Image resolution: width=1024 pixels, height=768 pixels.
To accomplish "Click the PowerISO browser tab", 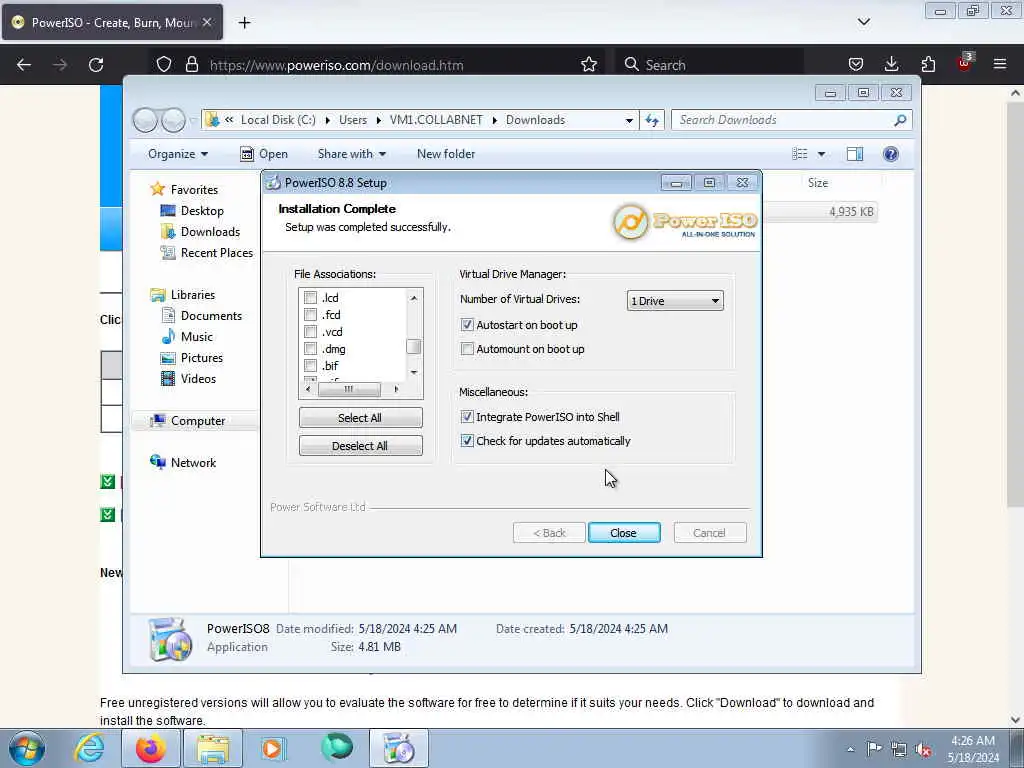I will tap(112, 23).
